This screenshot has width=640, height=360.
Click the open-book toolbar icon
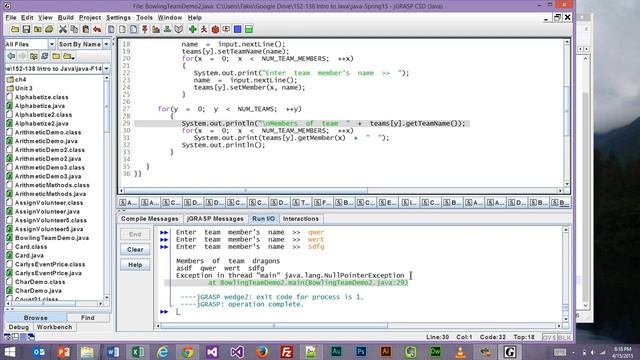tap(178, 29)
